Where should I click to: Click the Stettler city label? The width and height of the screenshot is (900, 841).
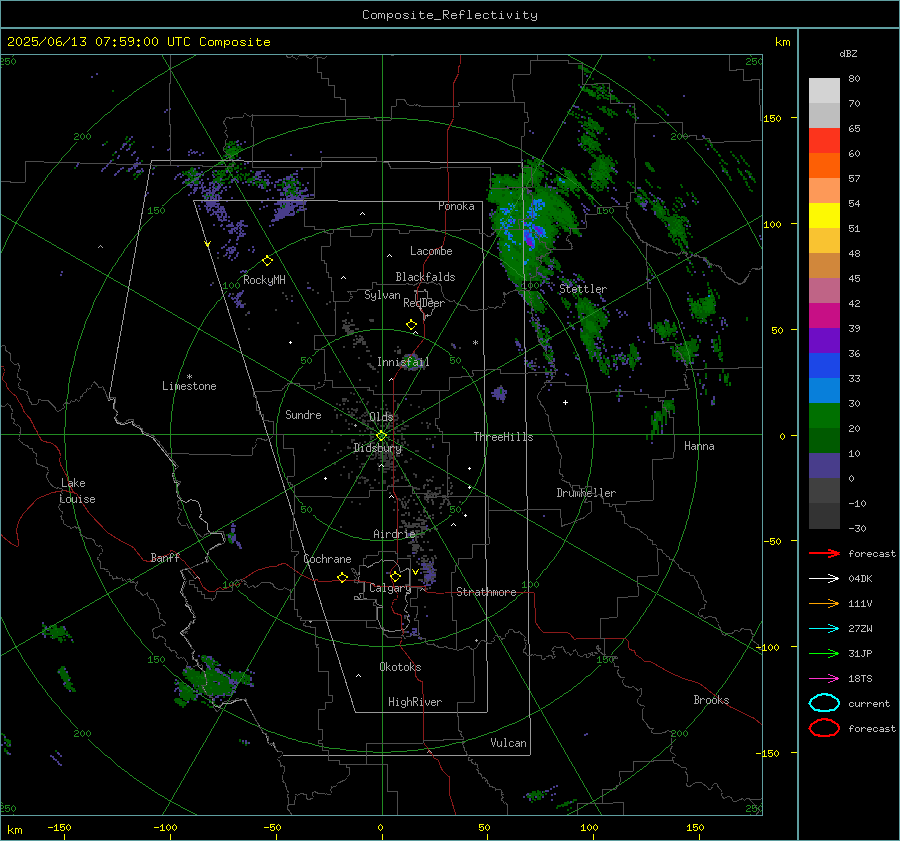click(x=583, y=289)
